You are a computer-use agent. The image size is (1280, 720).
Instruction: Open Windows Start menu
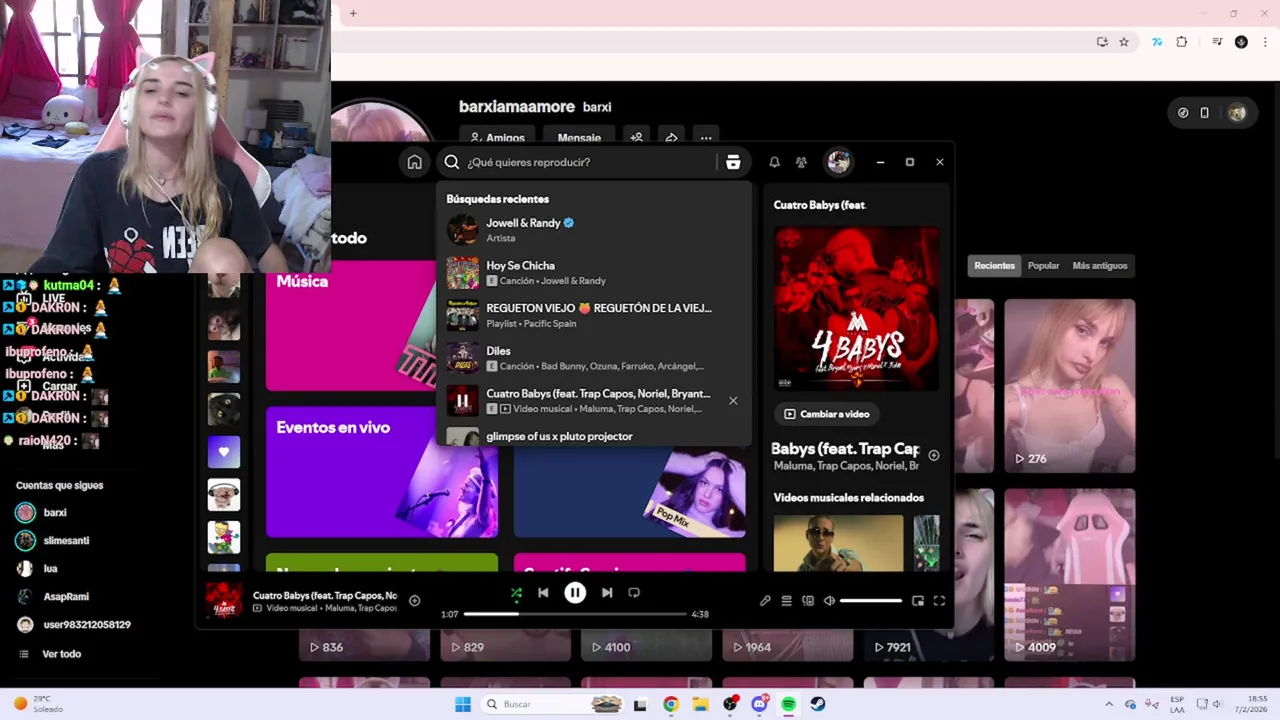tap(463, 704)
